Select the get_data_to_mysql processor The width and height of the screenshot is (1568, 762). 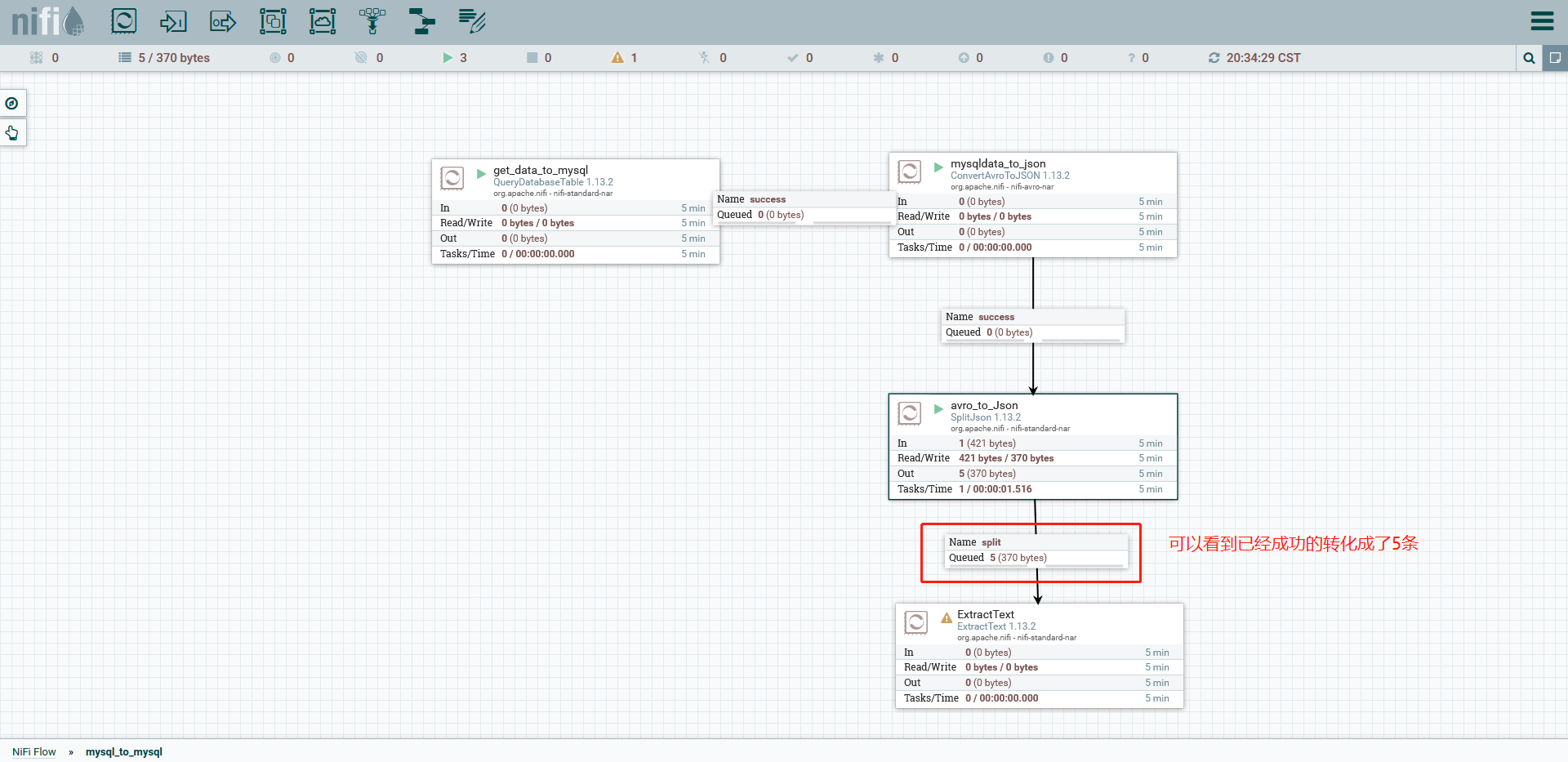576,212
